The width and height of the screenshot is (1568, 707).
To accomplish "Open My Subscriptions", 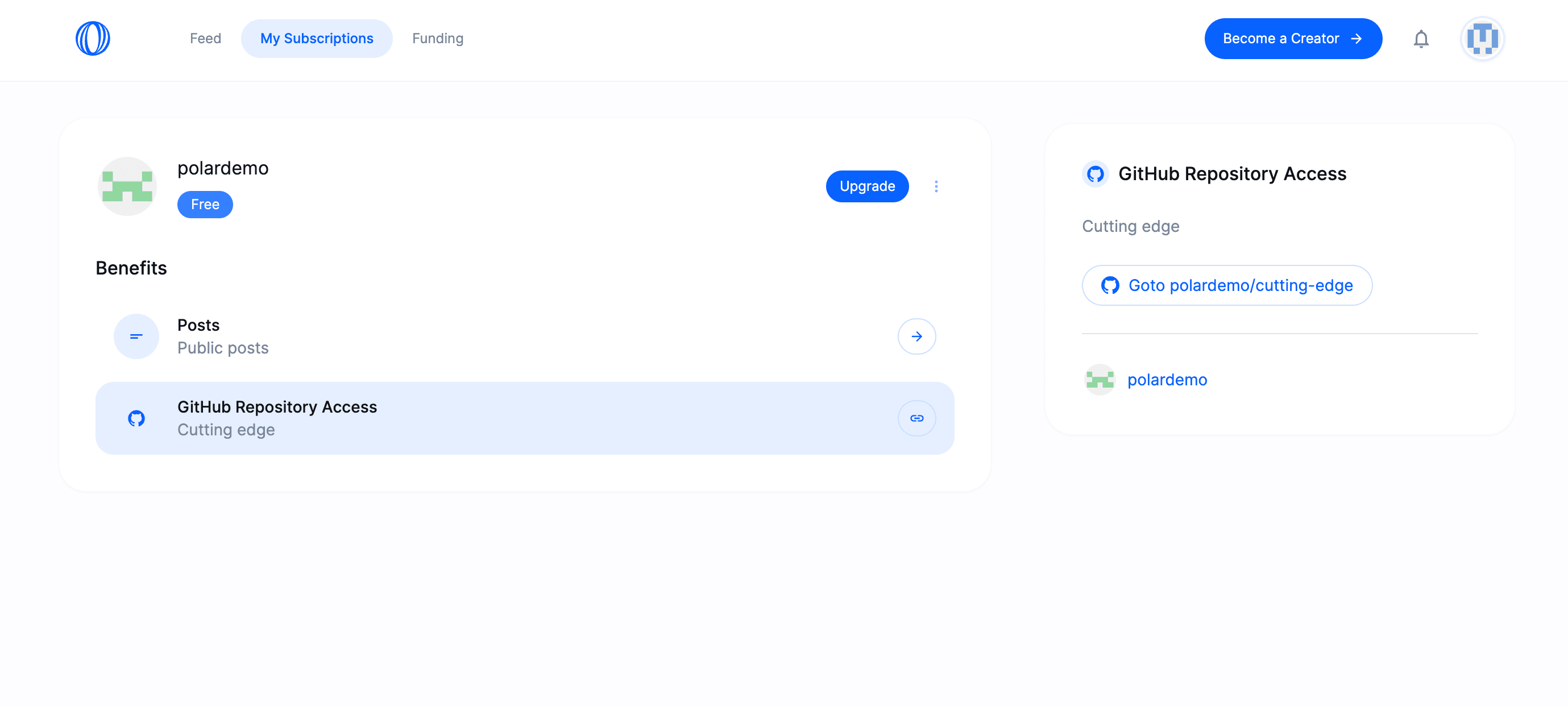I will (x=317, y=38).
